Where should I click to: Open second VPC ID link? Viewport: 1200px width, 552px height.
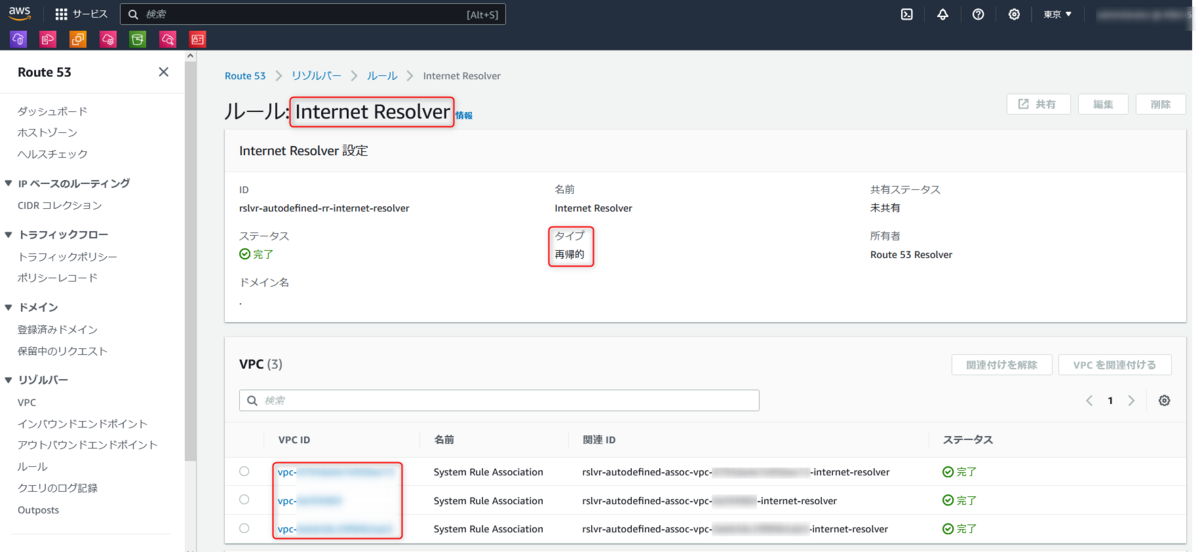[310, 500]
